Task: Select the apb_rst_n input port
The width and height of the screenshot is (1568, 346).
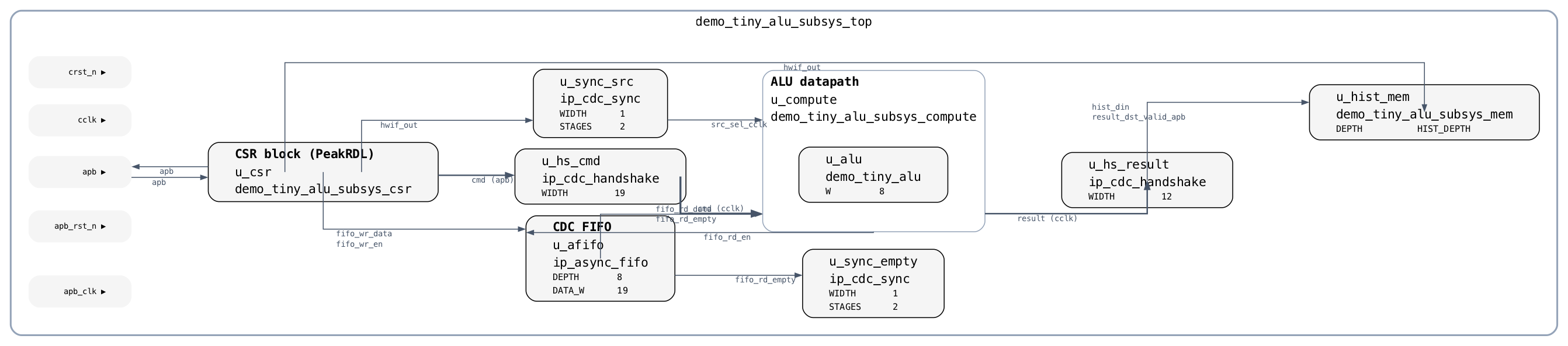Action: tap(79, 226)
